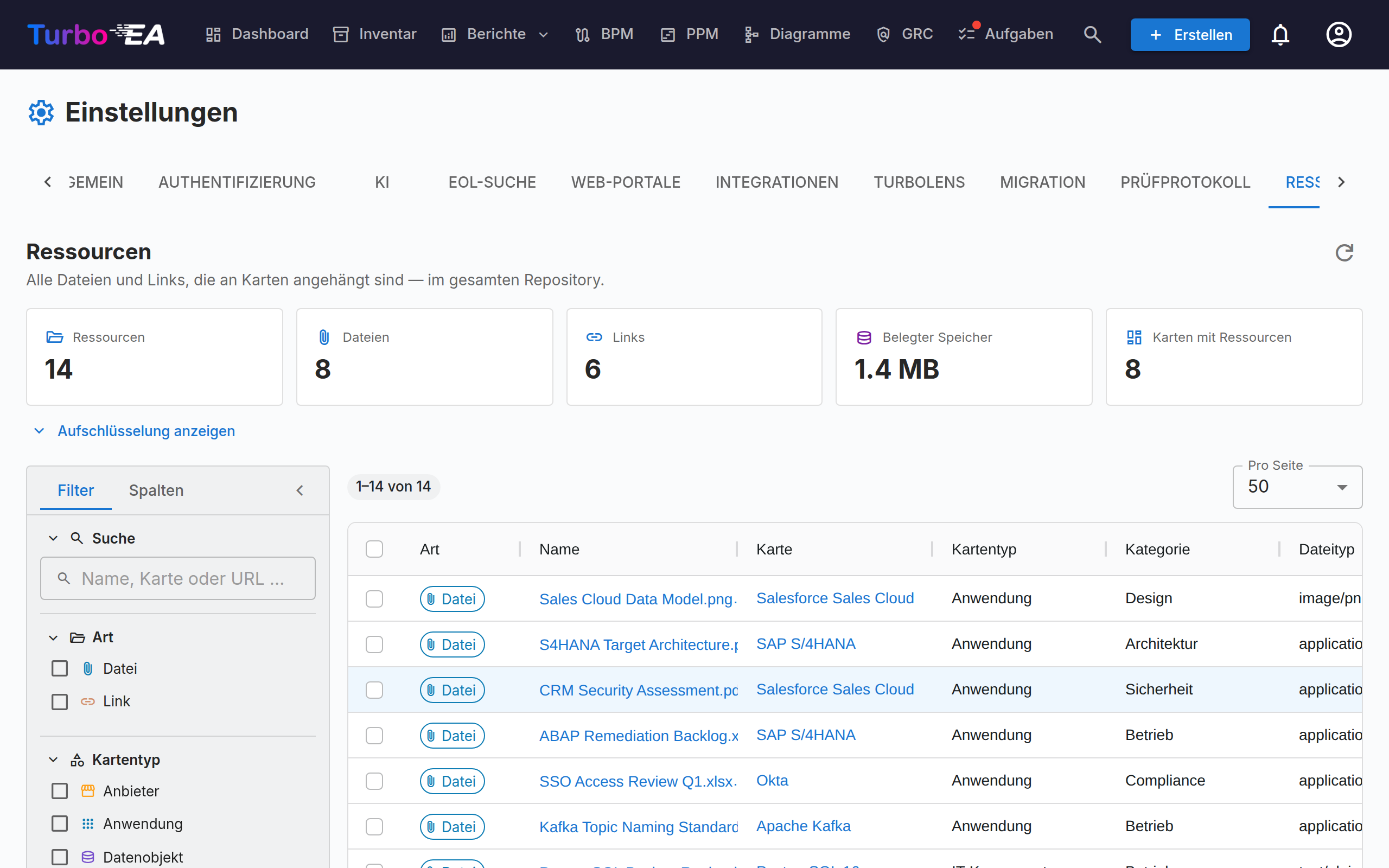This screenshot has width=1389, height=868.
Task: Click the search magnifier in top bar
Action: 1092,34
